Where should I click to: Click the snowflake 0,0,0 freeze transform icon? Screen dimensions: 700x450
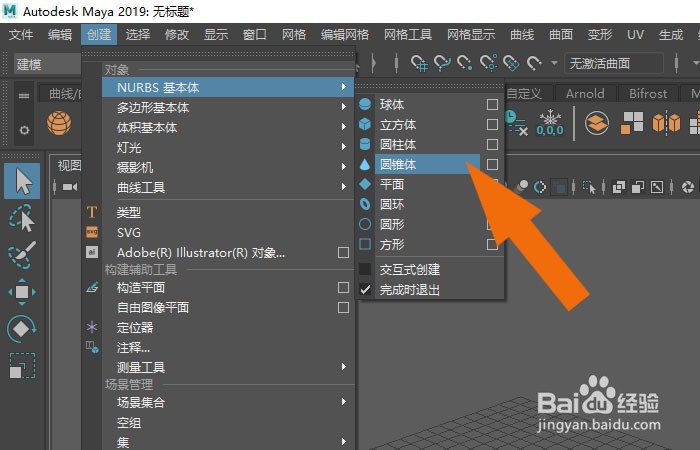550,123
